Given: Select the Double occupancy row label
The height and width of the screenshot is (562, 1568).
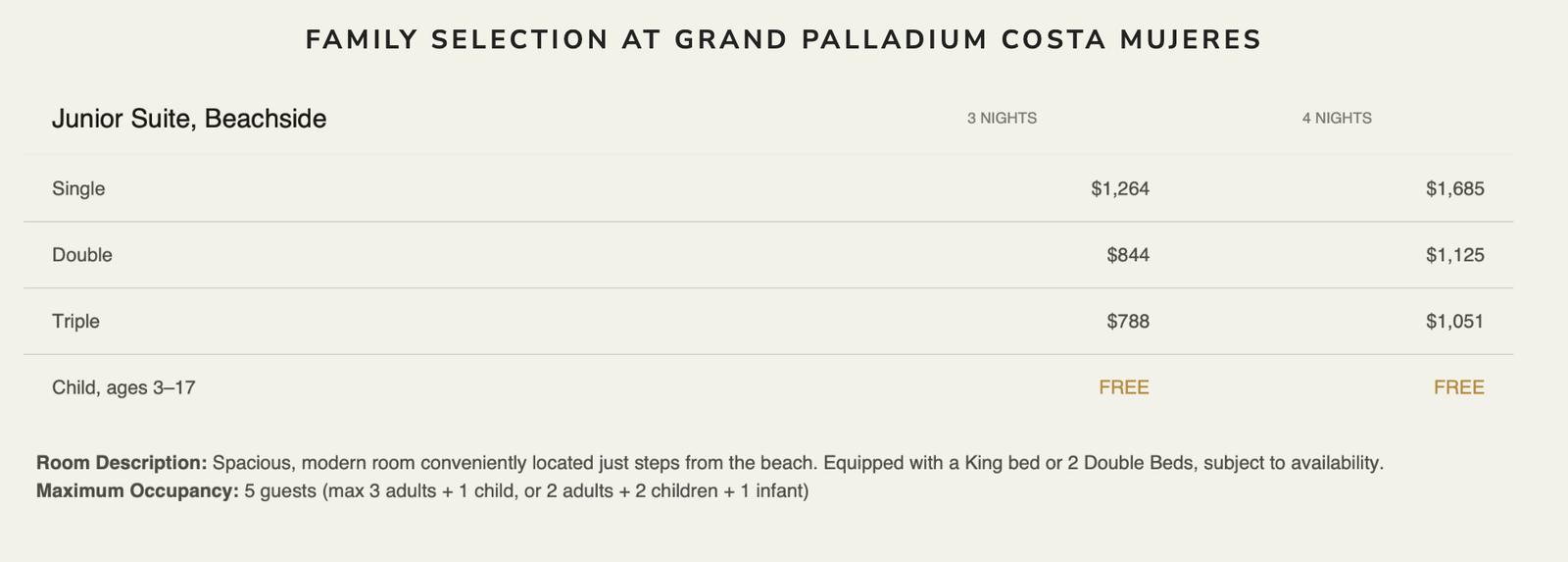Looking at the screenshot, I should point(82,255).
